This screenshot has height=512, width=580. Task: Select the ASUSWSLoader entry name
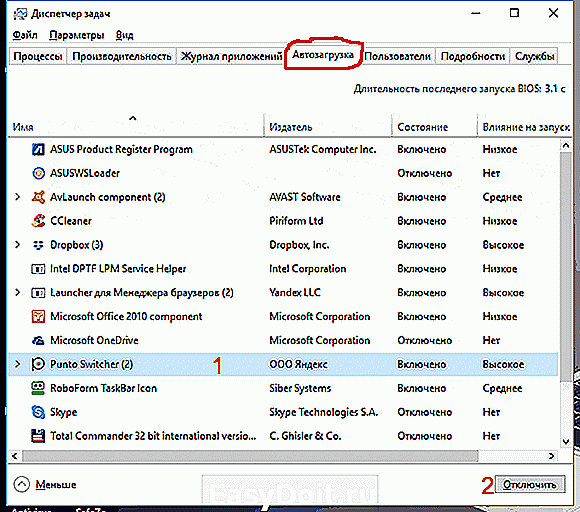pos(85,173)
